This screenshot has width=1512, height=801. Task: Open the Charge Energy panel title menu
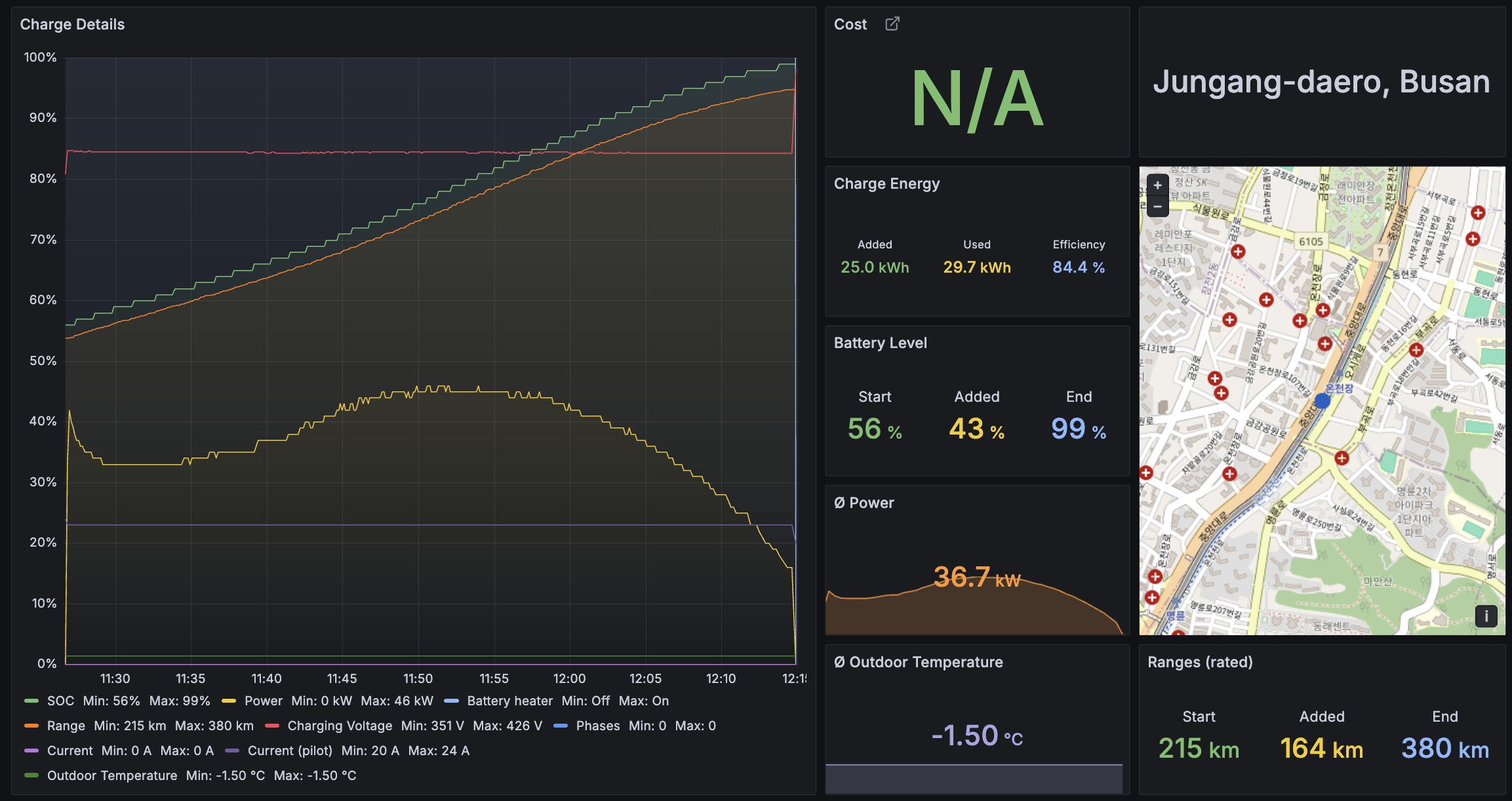886,184
